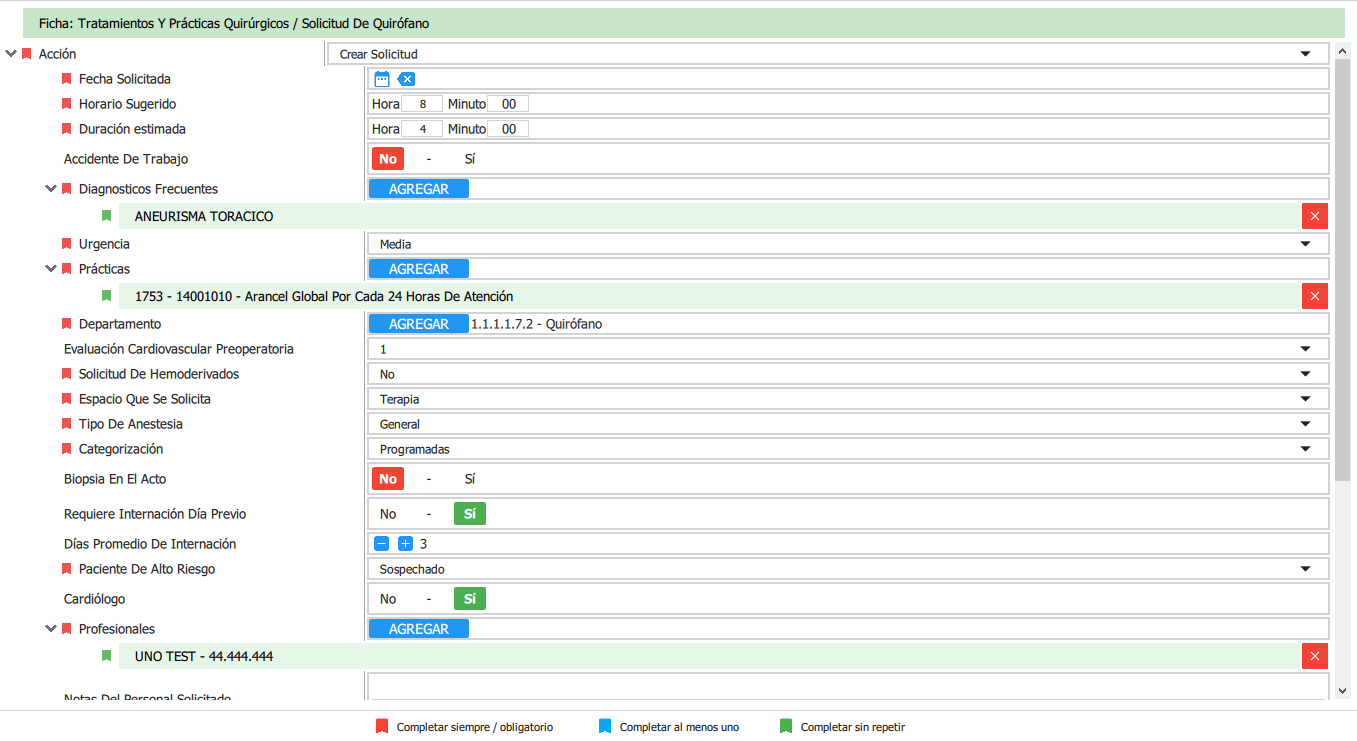Remove the ANEURISMA TORACICO diagnosis entry
Image resolution: width=1357 pixels, height=741 pixels.
[1314, 216]
